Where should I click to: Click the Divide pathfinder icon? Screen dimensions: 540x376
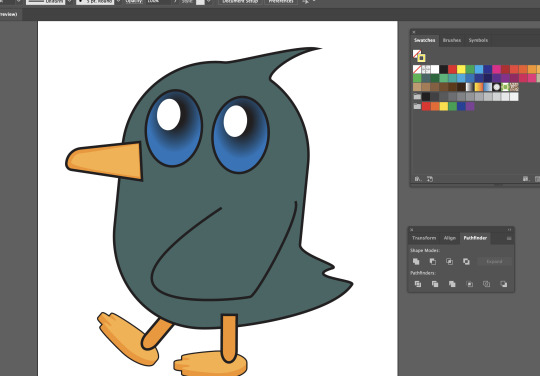click(x=418, y=284)
